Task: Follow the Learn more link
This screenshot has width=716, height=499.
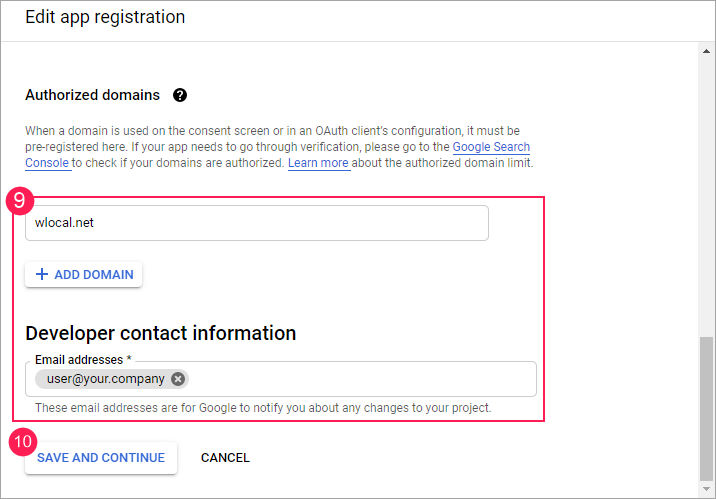Action: 319,163
